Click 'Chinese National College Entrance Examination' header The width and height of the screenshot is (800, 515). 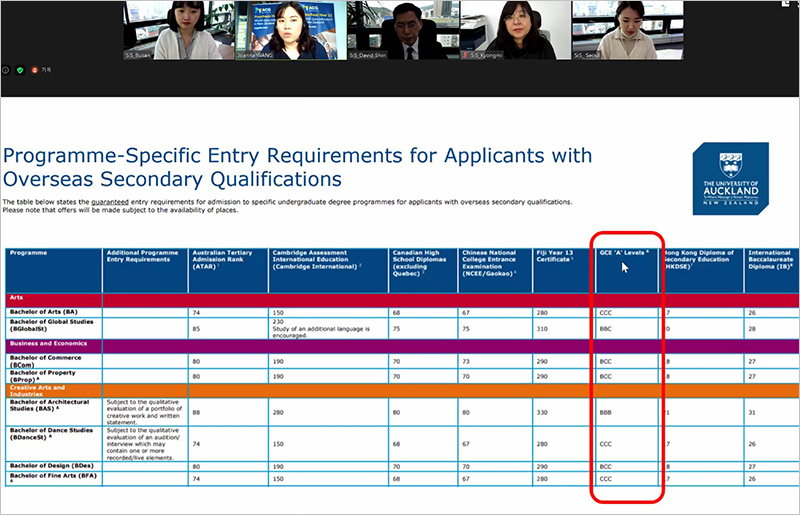pos(495,271)
